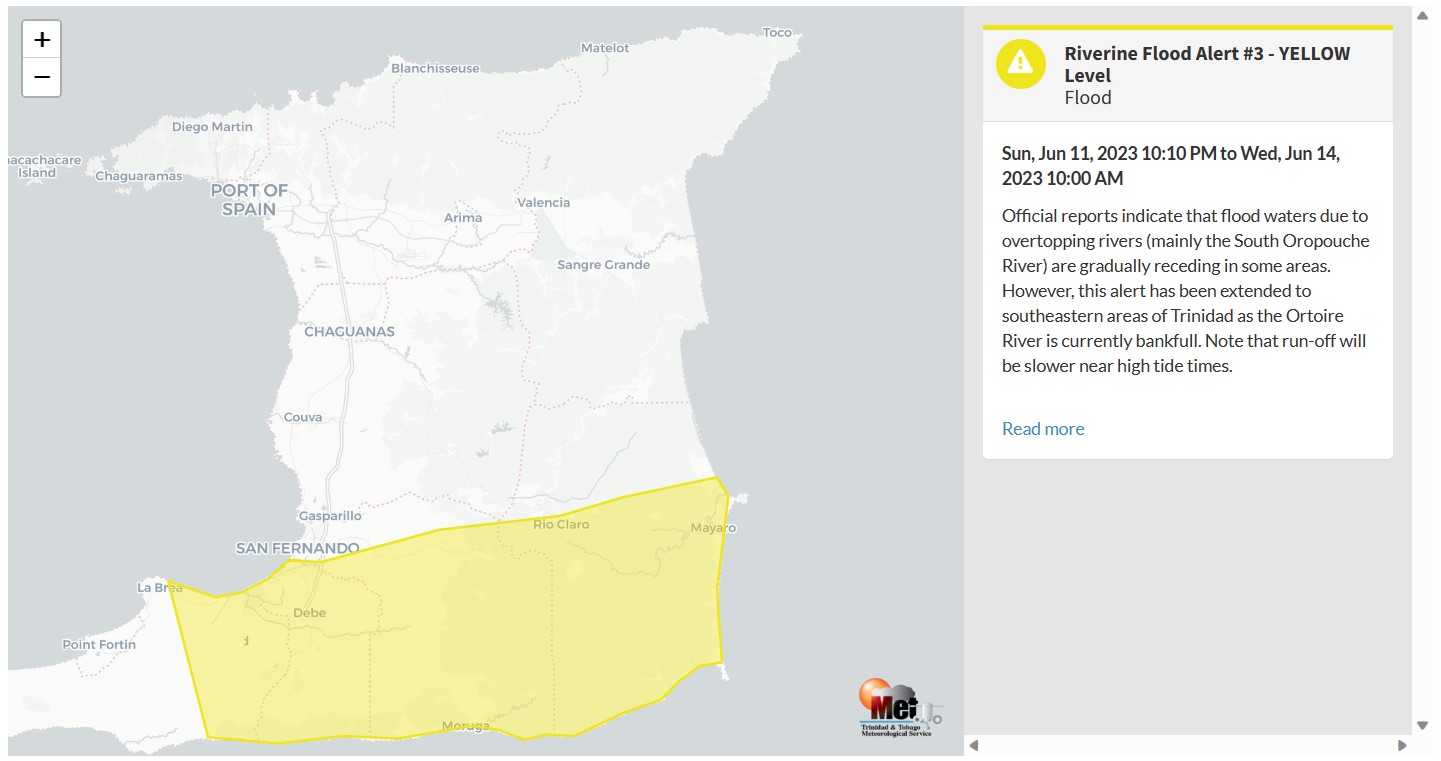Click the San Fernando map label

pyautogui.click(x=297, y=548)
